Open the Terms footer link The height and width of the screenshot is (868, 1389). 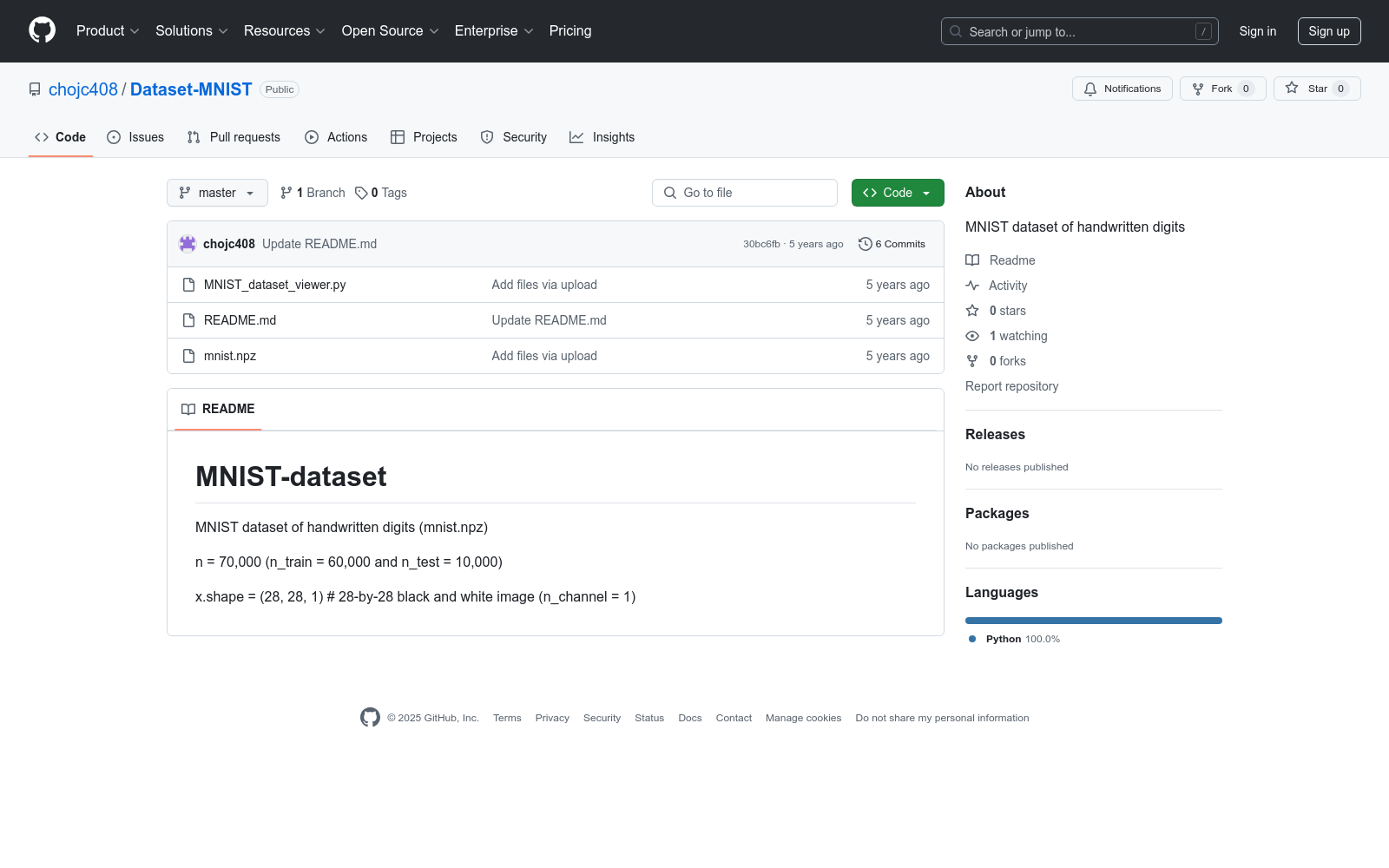click(507, 718)
